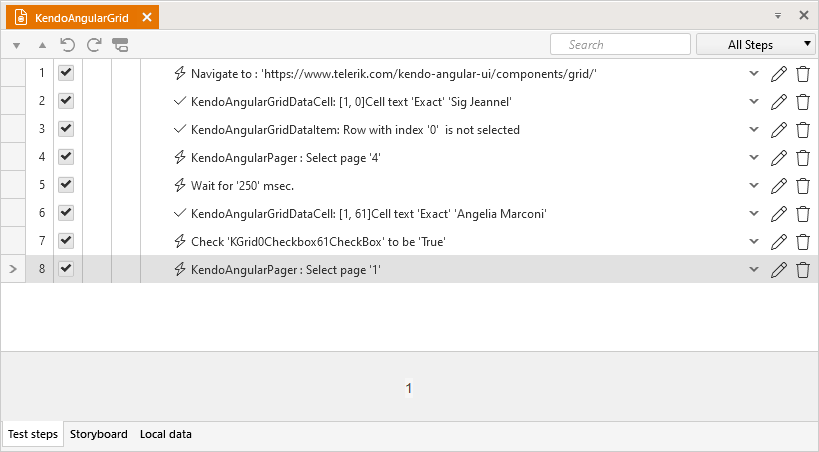This screenshot has width=819, height=452.
Task: Disable step 5 checkbox
Action: click(66, 184)
